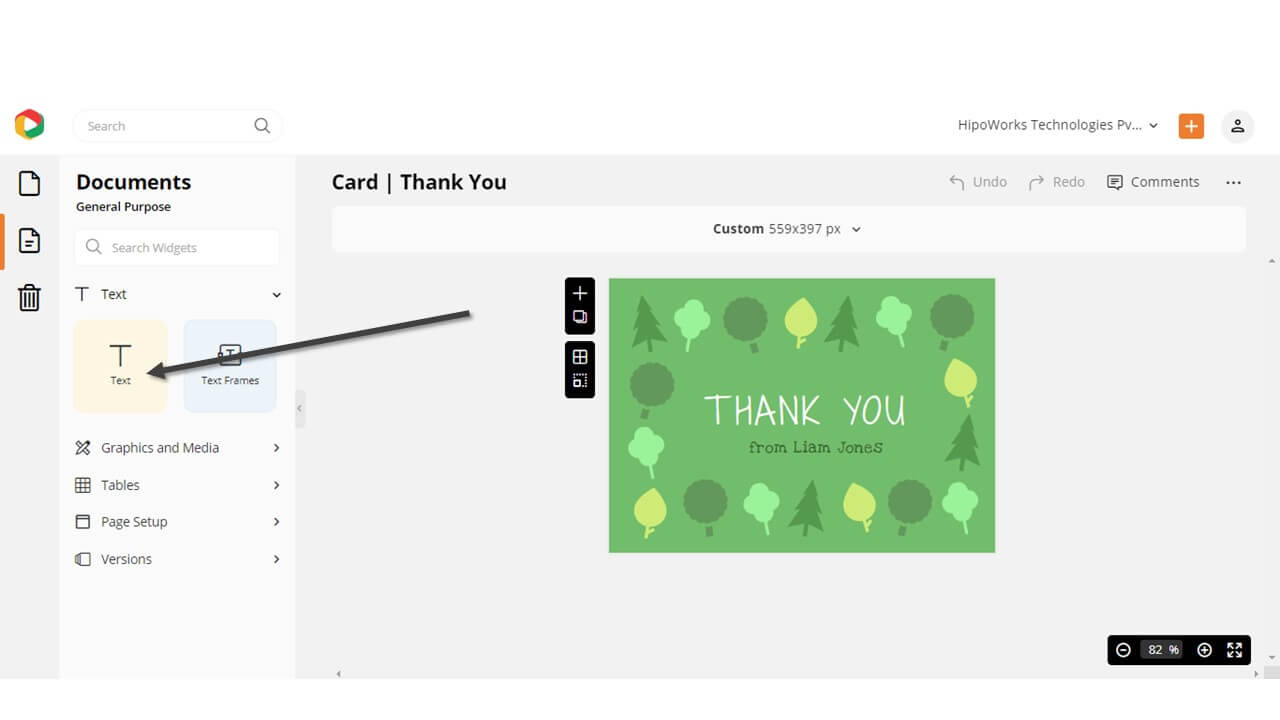The height and width of the screenshot is (720, 1280).
Task: Collapse the Text widgets section
Action: click(x=276, y=294)
